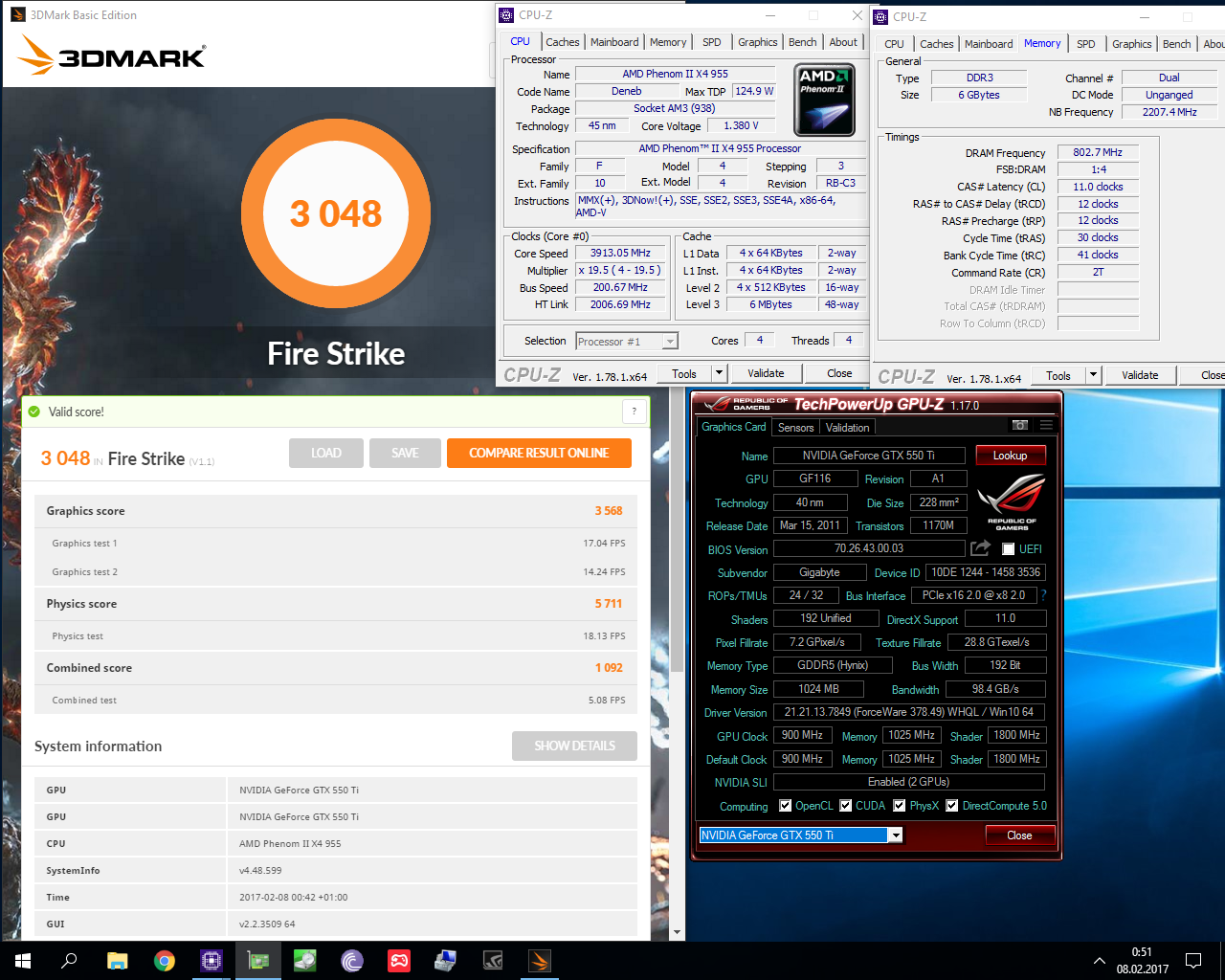Image resolution: width=1225 pixels, height=980 pixels.
Task: Open Graphics tab in left CPU-Z window
Action: (758, 42)
